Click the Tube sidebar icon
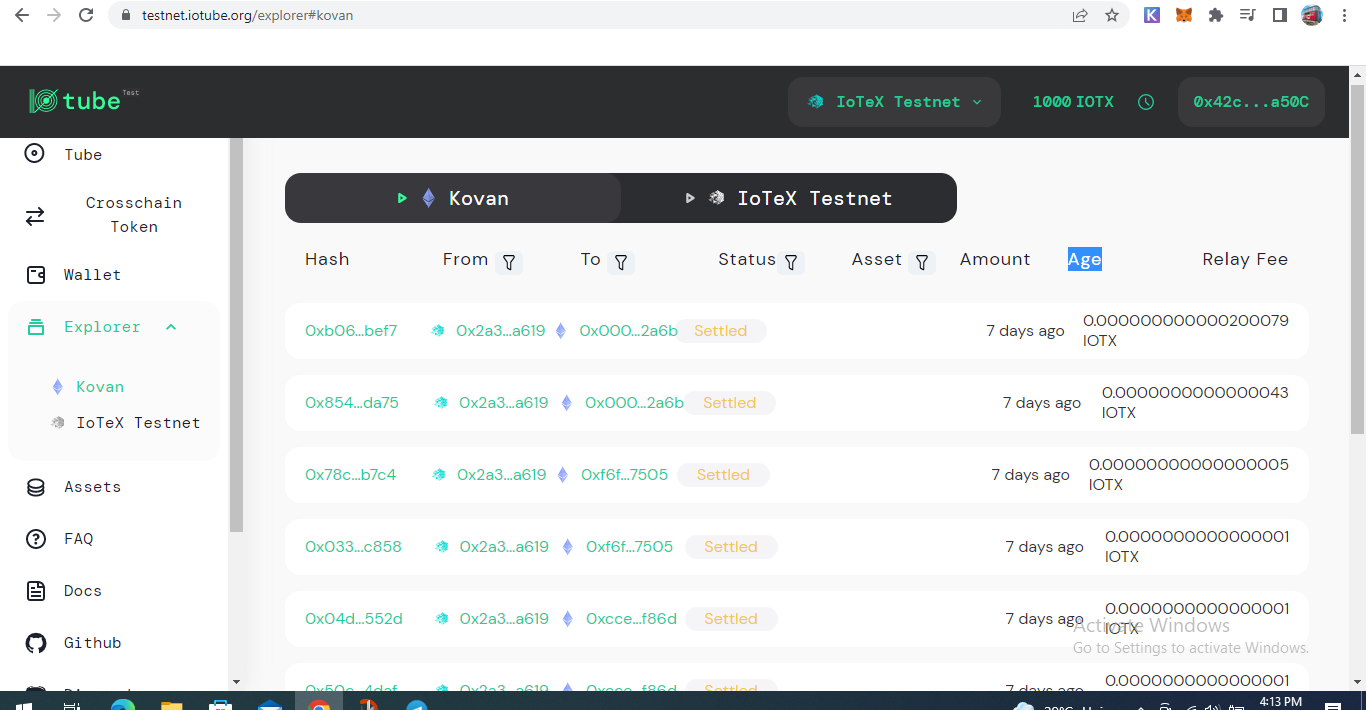Screen dimensions: 1366x710 pyautogui.click(x=35, y=154)
